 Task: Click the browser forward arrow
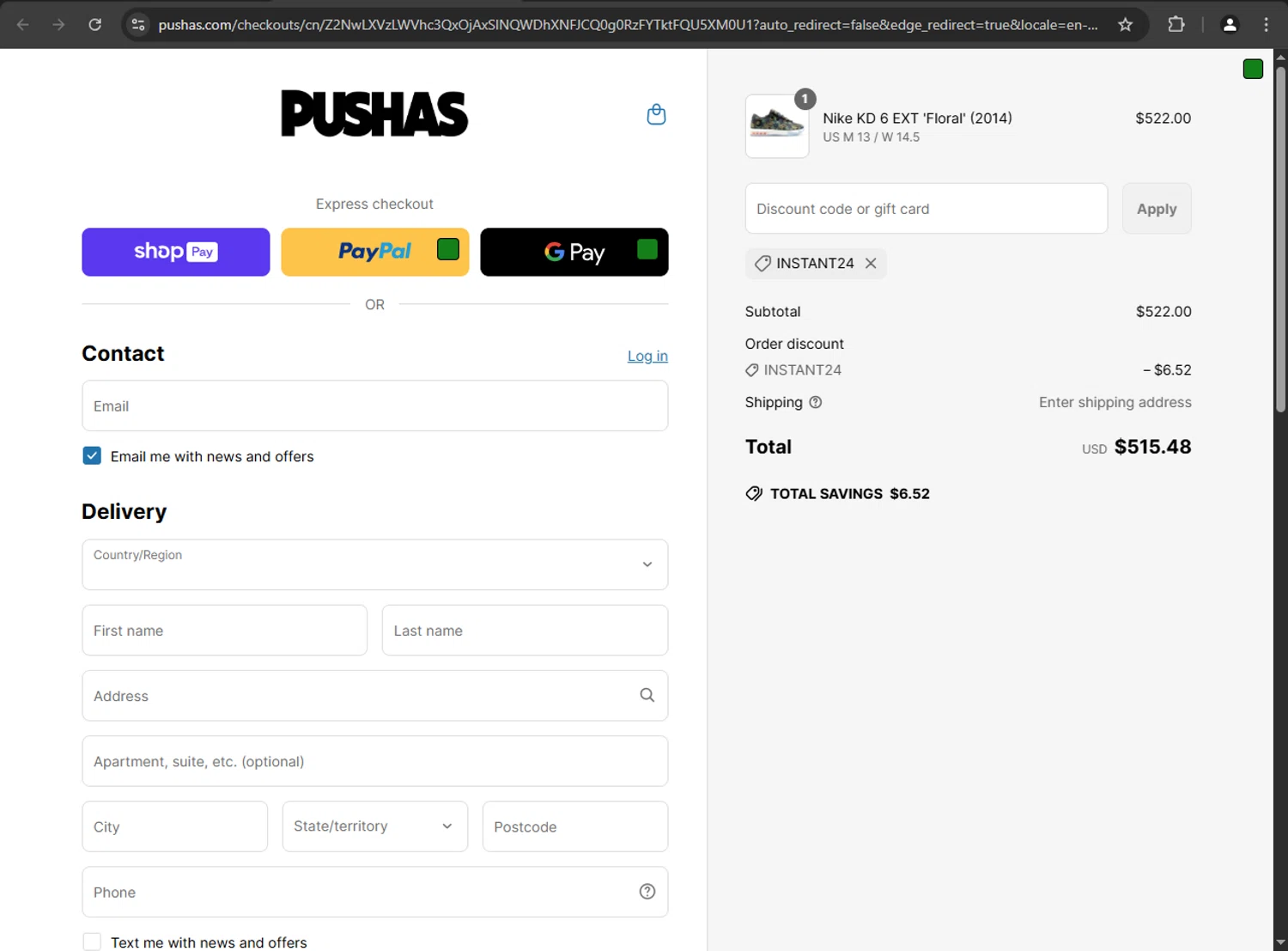(58, 24)
